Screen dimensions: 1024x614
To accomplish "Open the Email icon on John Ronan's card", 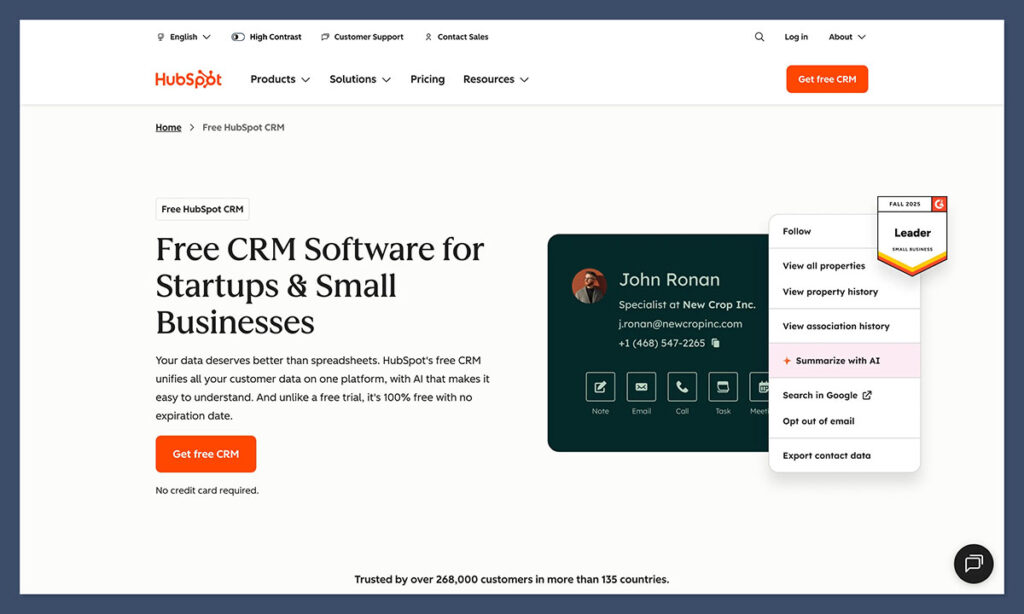I will point(641,387).
